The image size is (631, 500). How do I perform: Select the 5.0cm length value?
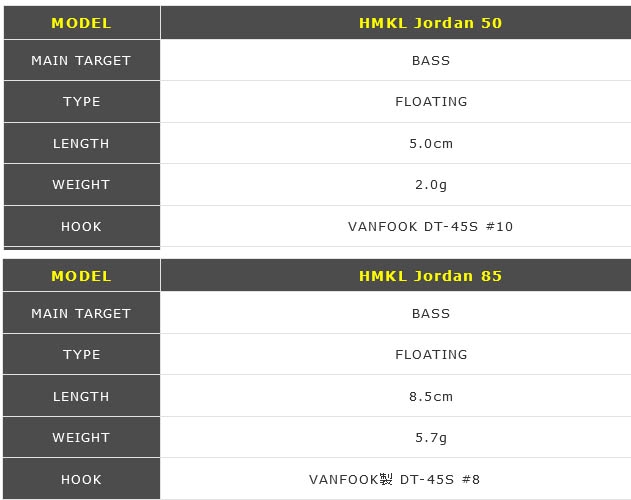pyautogui.click(x=431, y=143)
